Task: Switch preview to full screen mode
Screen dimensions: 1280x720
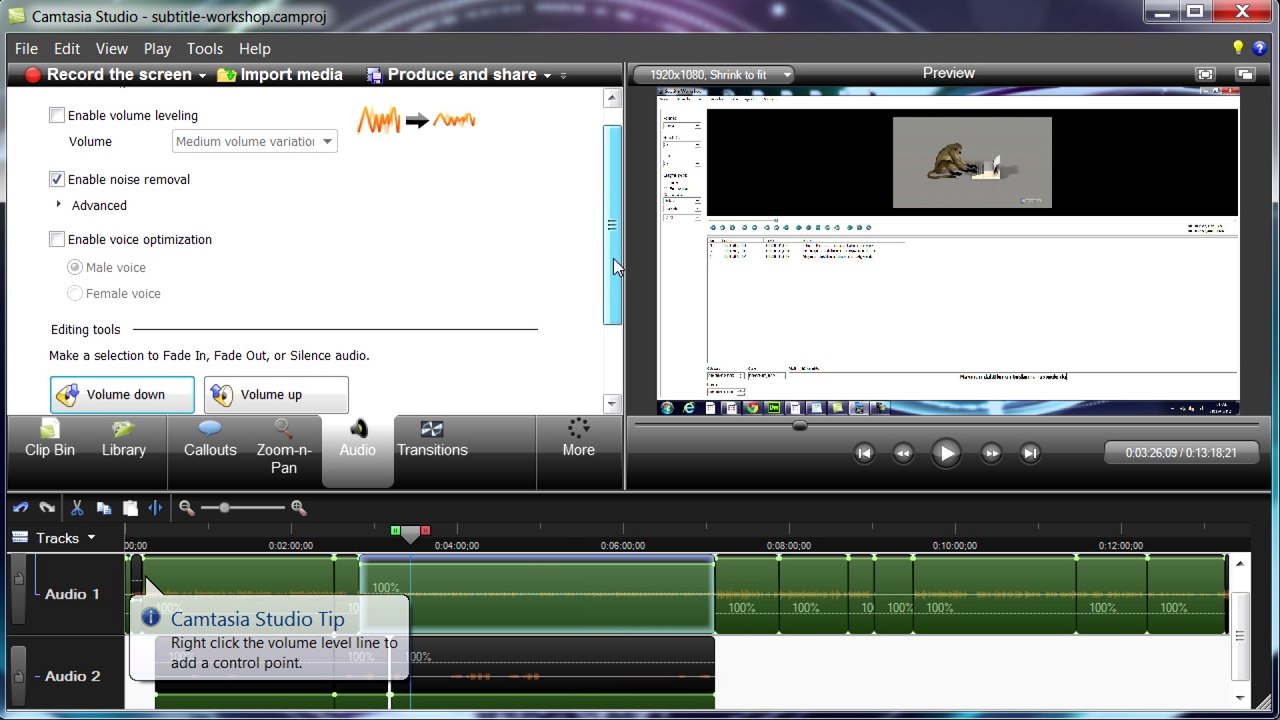Action: 1206,74
